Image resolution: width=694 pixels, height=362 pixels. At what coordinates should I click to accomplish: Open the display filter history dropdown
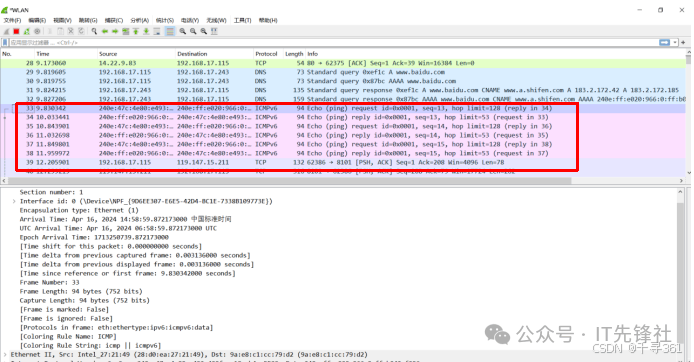[x=675, y=42]
